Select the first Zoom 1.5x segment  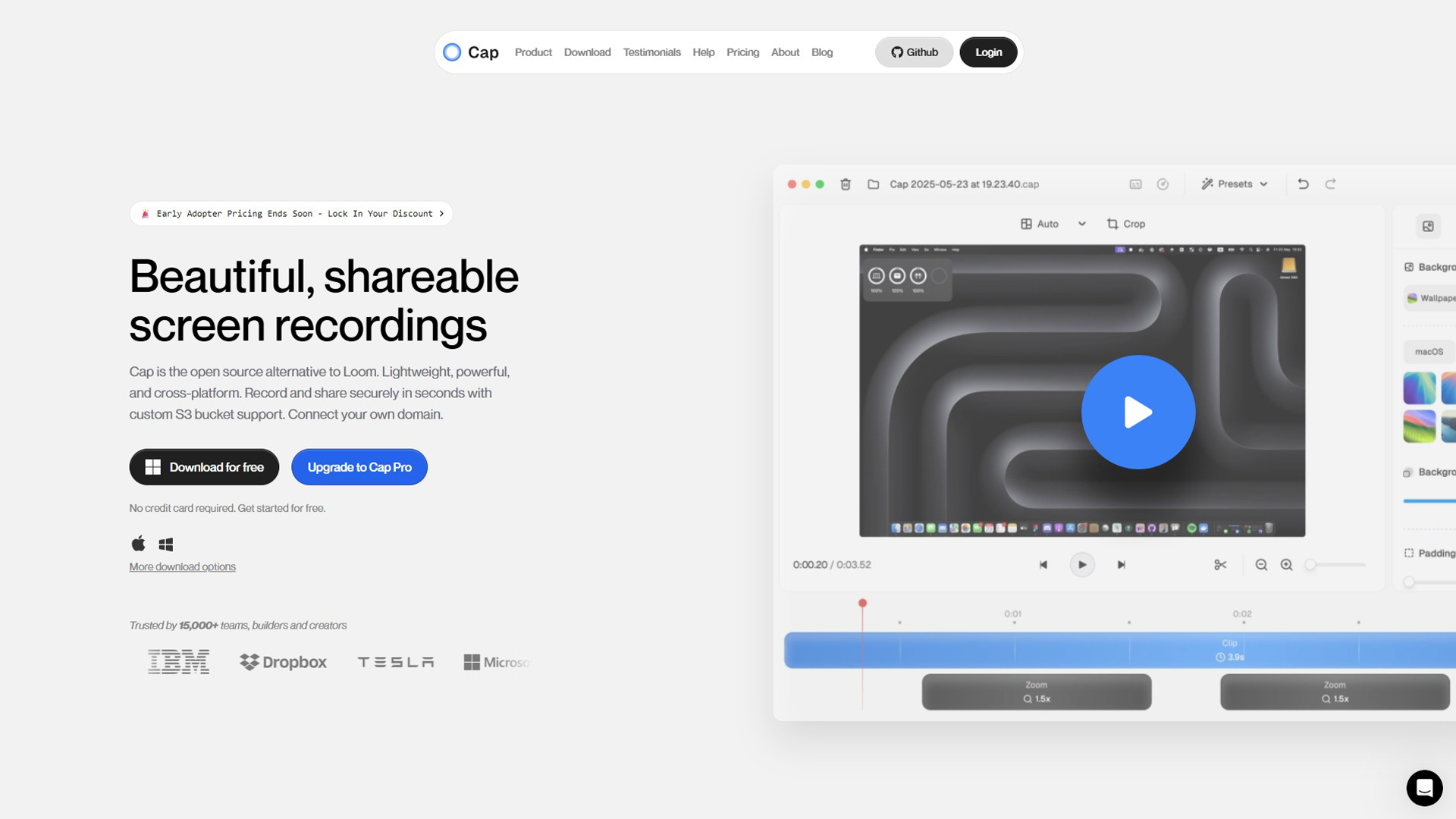point(1037,692)
